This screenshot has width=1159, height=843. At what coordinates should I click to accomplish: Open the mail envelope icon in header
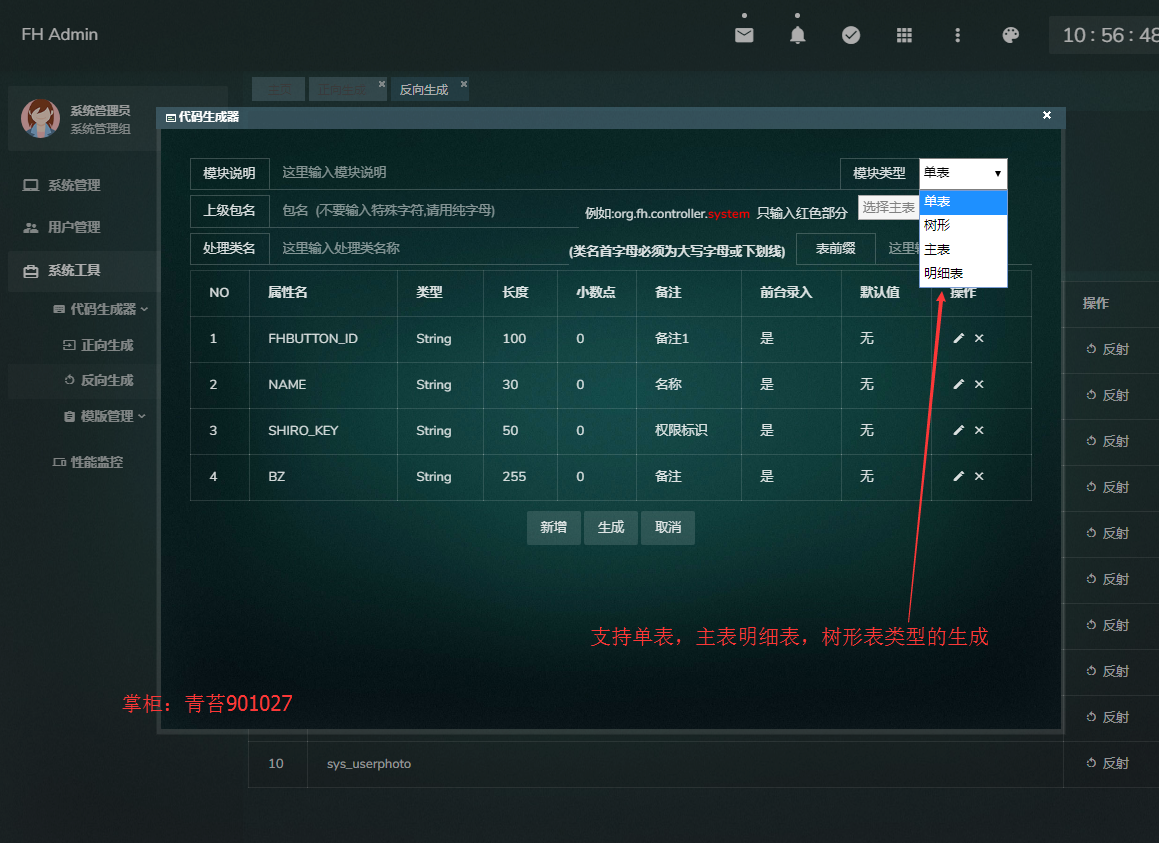744,35
